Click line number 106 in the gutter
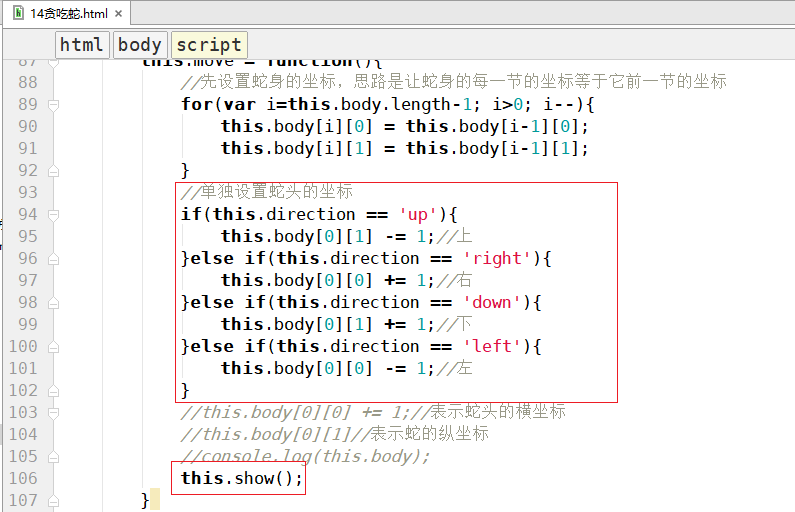This screenshot has height=512, width=795. 22,478
